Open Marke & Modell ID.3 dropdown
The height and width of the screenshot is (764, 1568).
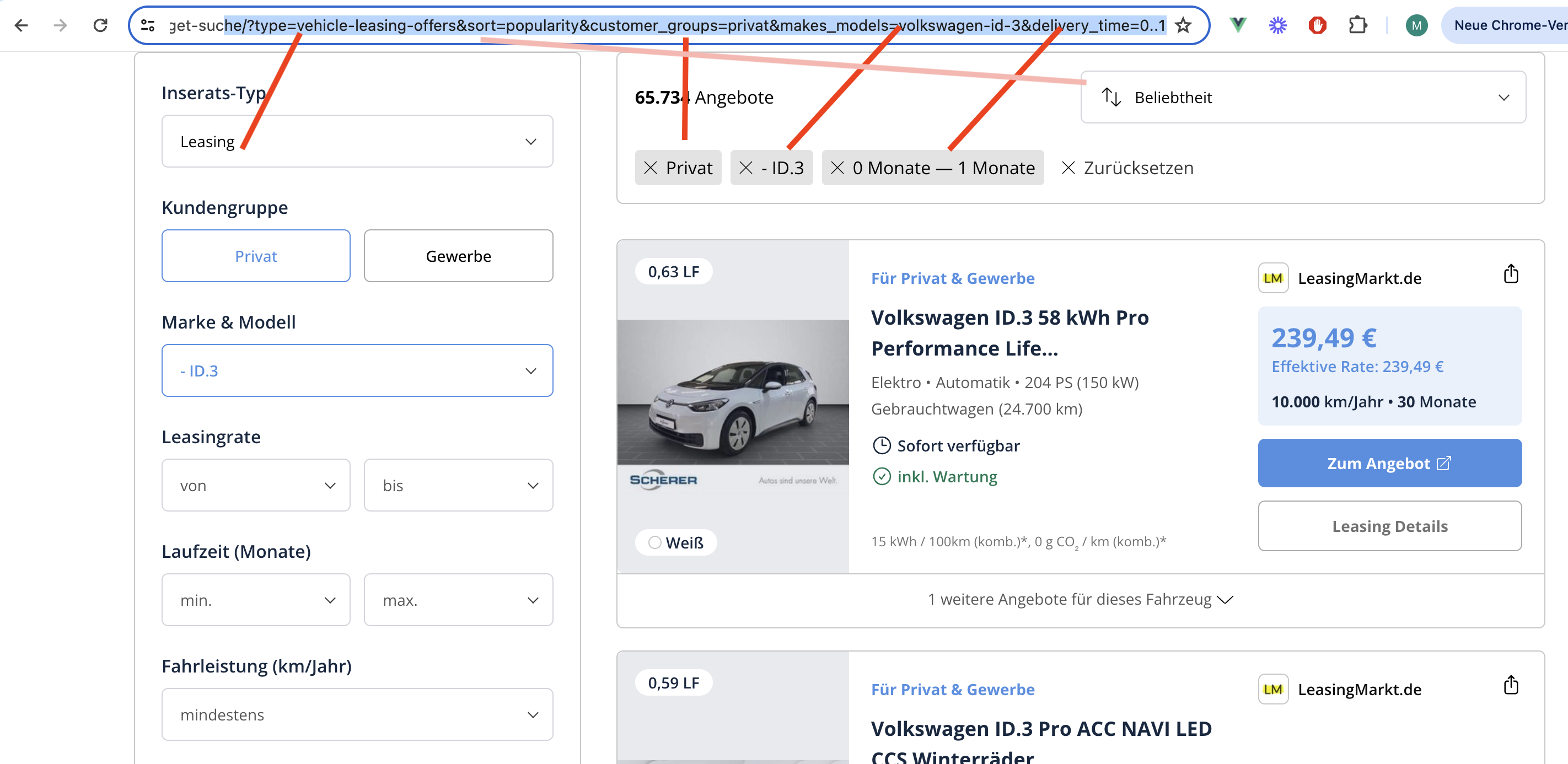tap(357, 371)
